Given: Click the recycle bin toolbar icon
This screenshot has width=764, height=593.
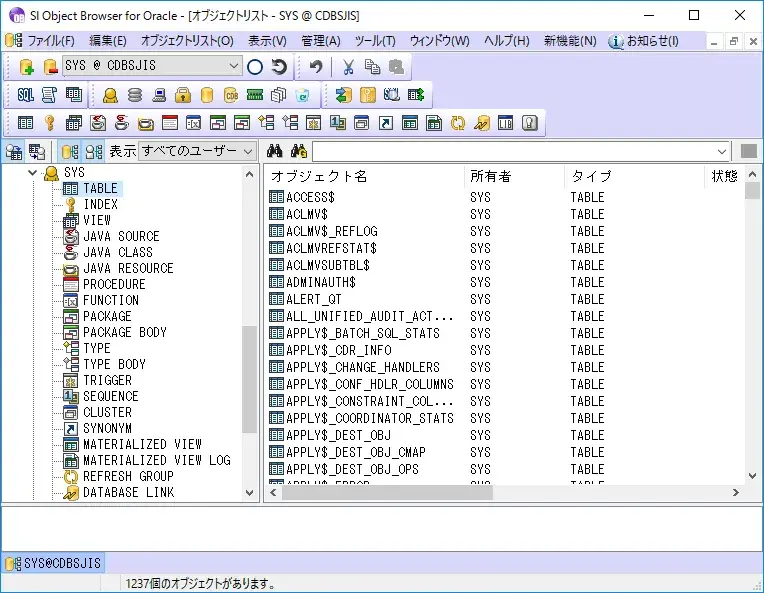Looking at the screenshot, I should point(302,95).
